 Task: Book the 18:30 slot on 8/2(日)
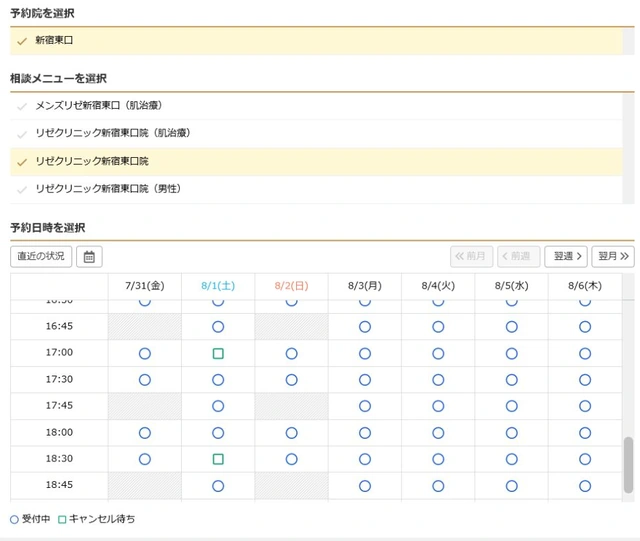(x=291, y=459)
